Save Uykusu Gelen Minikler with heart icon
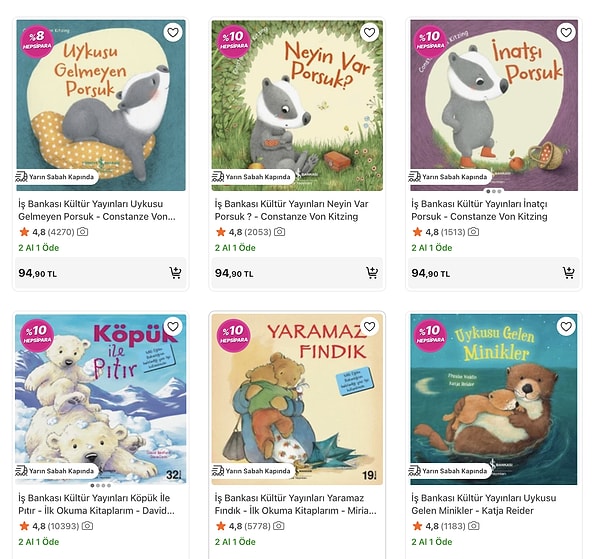600x559 pixels. (x=566, y=327)
